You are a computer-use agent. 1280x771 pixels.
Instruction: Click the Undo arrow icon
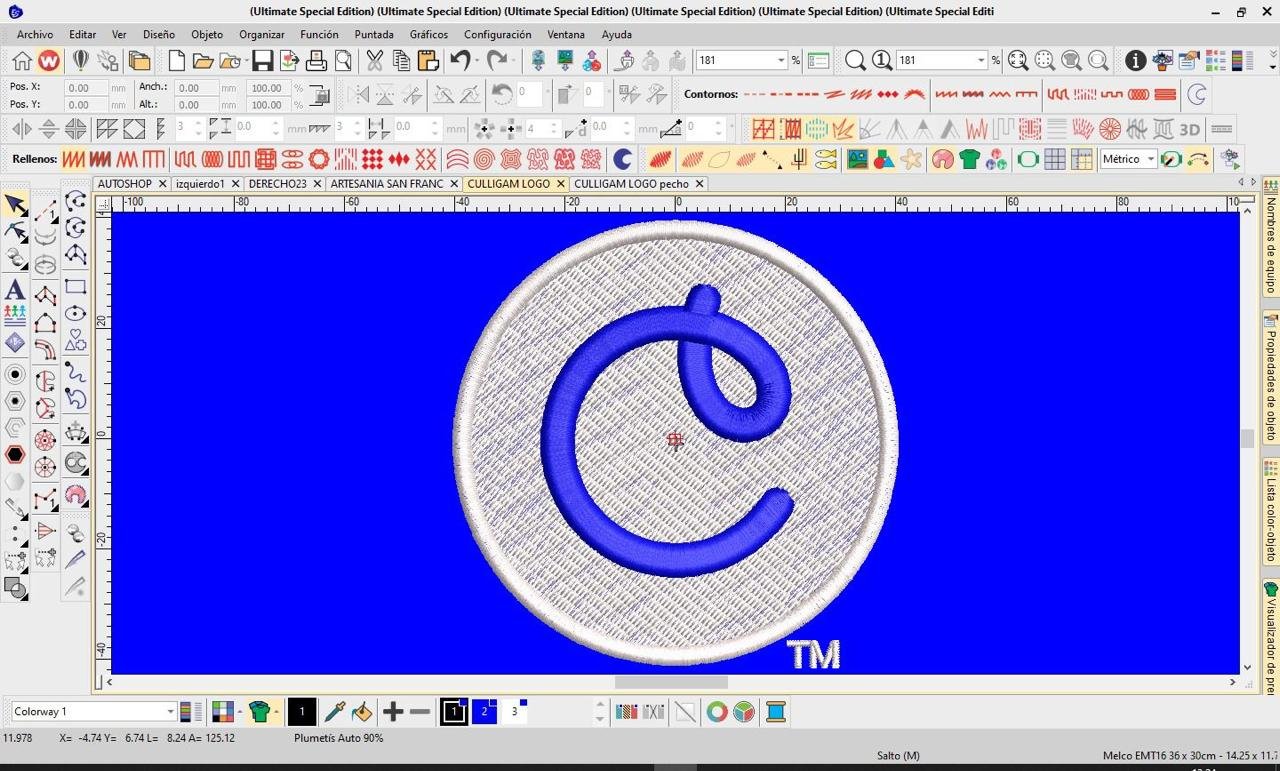point(460,61)
